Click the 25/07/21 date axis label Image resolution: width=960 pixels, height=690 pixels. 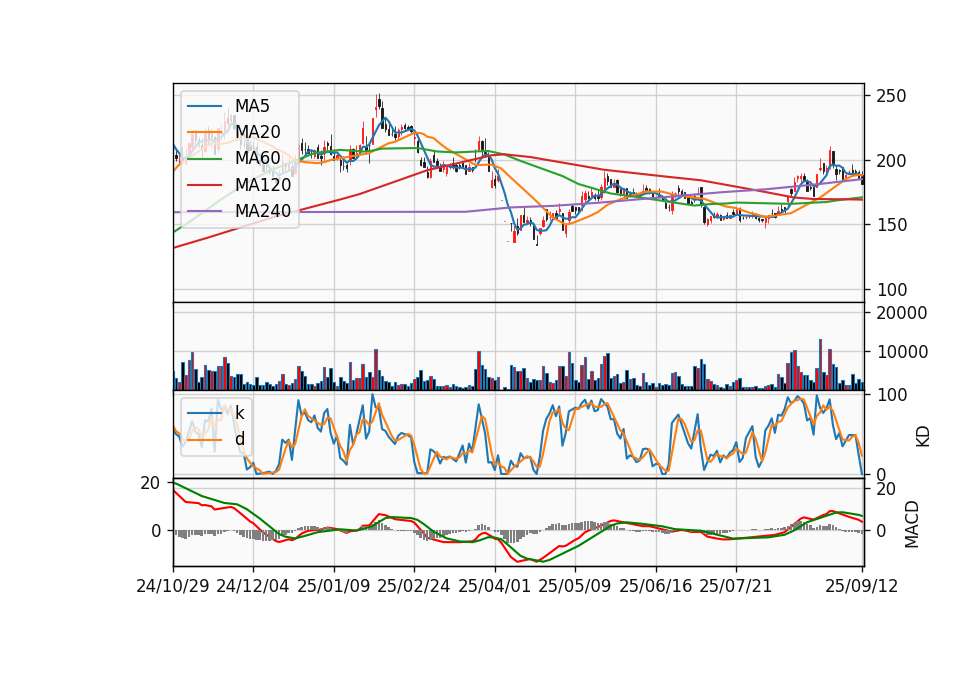point(736,586)
